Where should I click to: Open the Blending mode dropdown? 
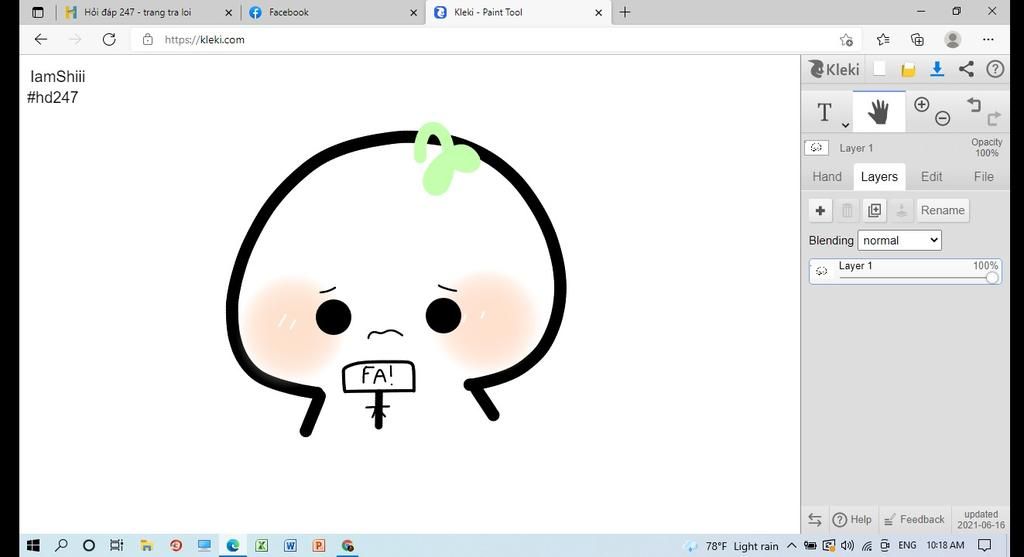point(899,240)
